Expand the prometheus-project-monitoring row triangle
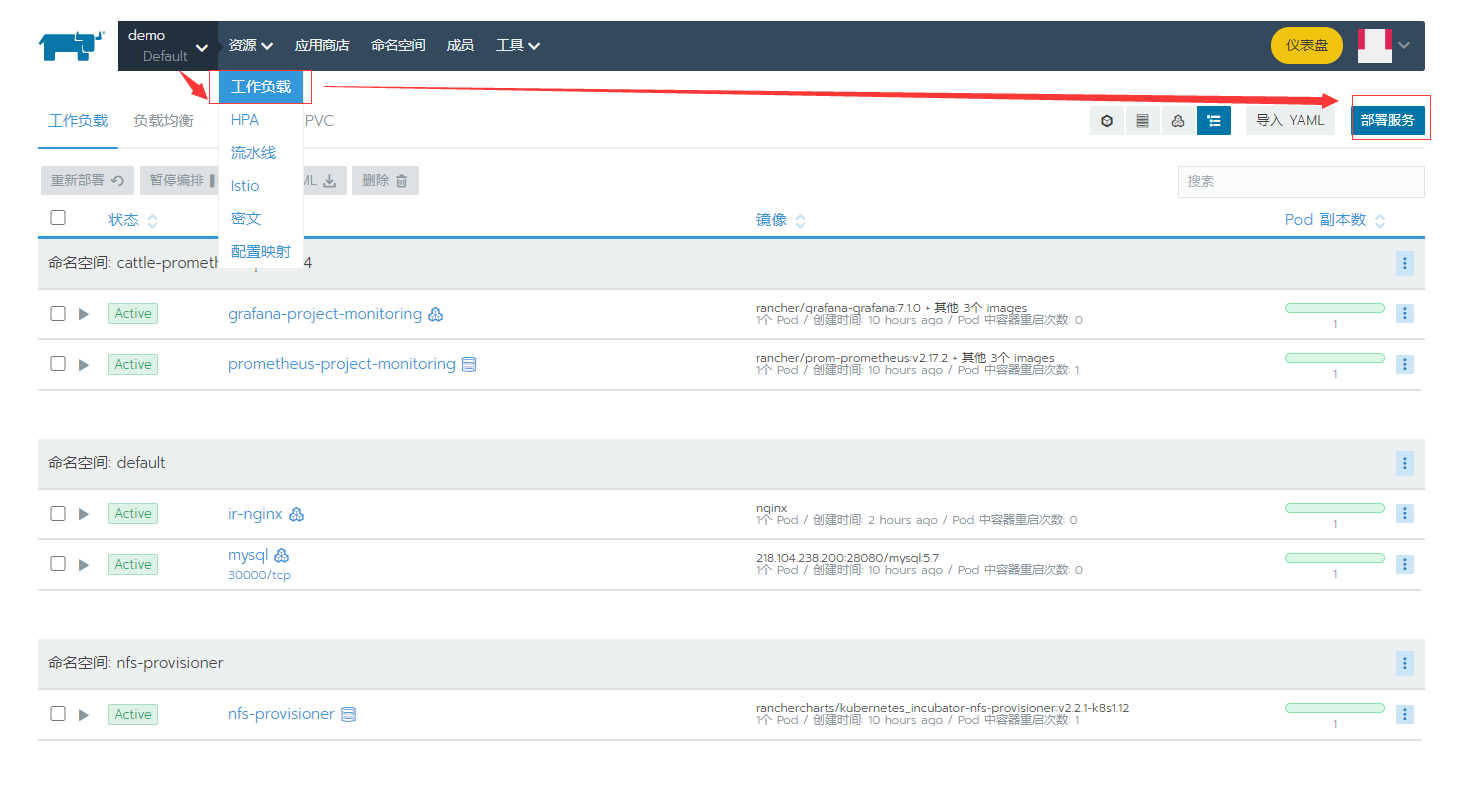The image size is (1469, 786). click(x=84, y=364)
